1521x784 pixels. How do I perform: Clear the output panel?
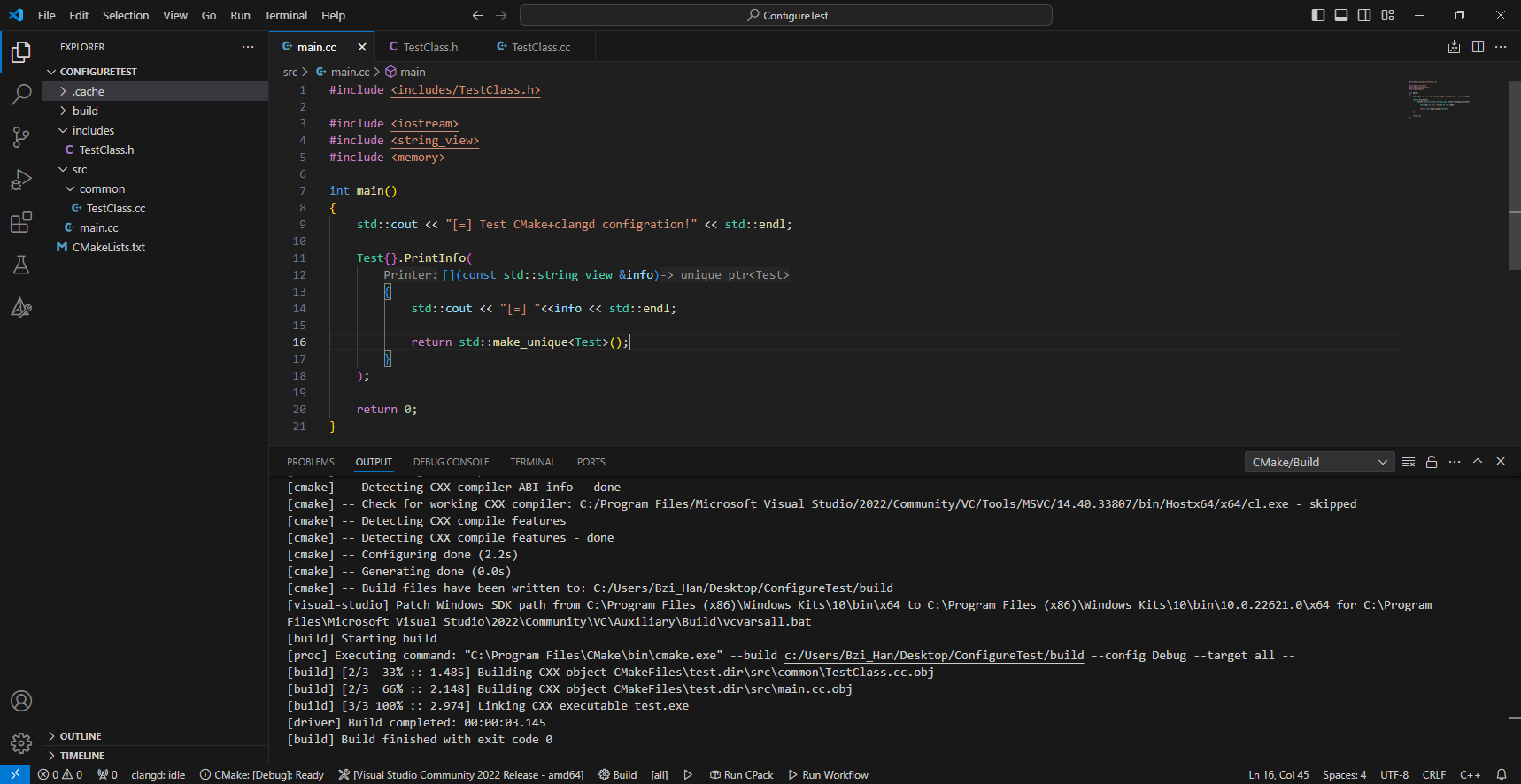point(1409,462)
